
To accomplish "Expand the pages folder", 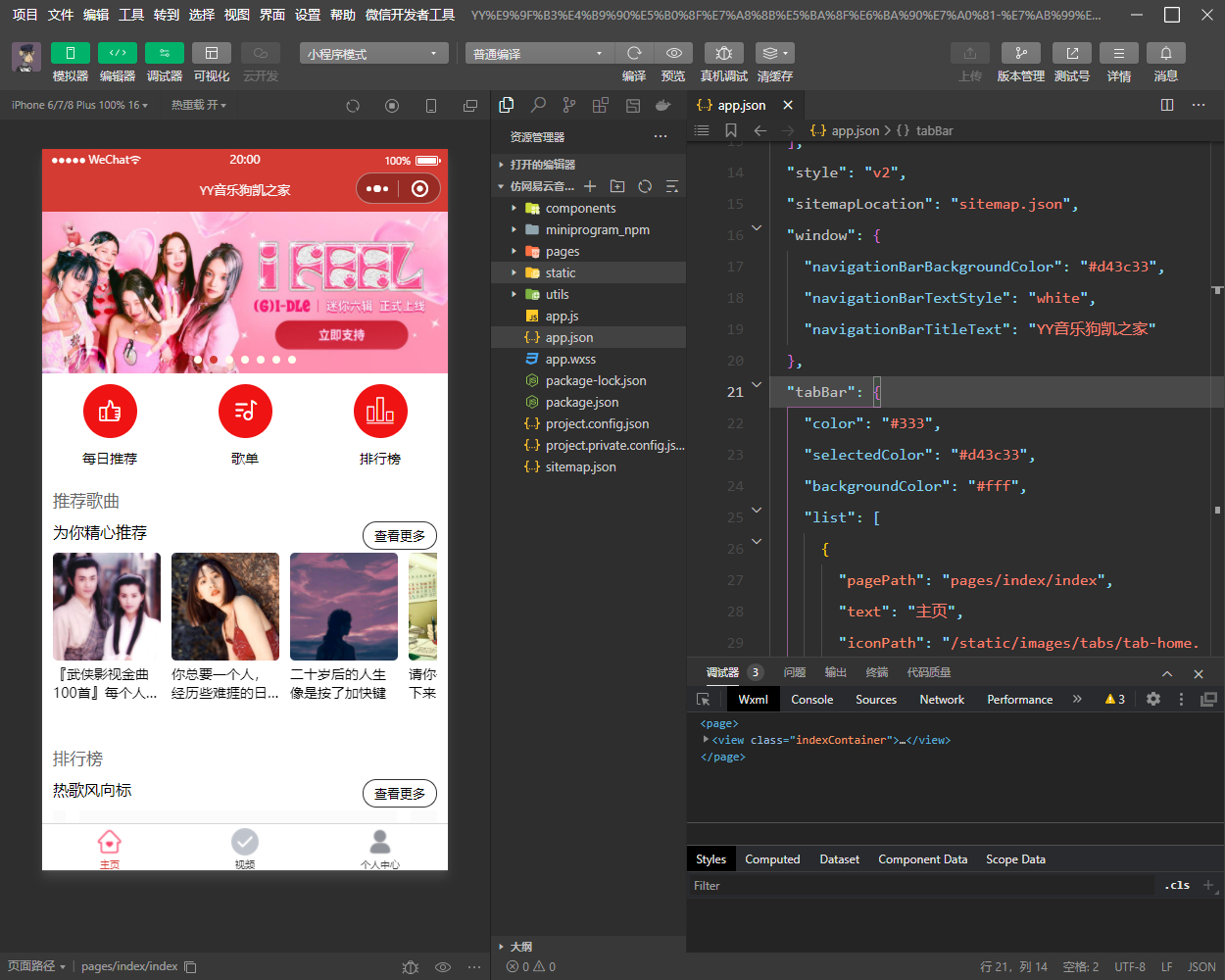I will point(588,251).
